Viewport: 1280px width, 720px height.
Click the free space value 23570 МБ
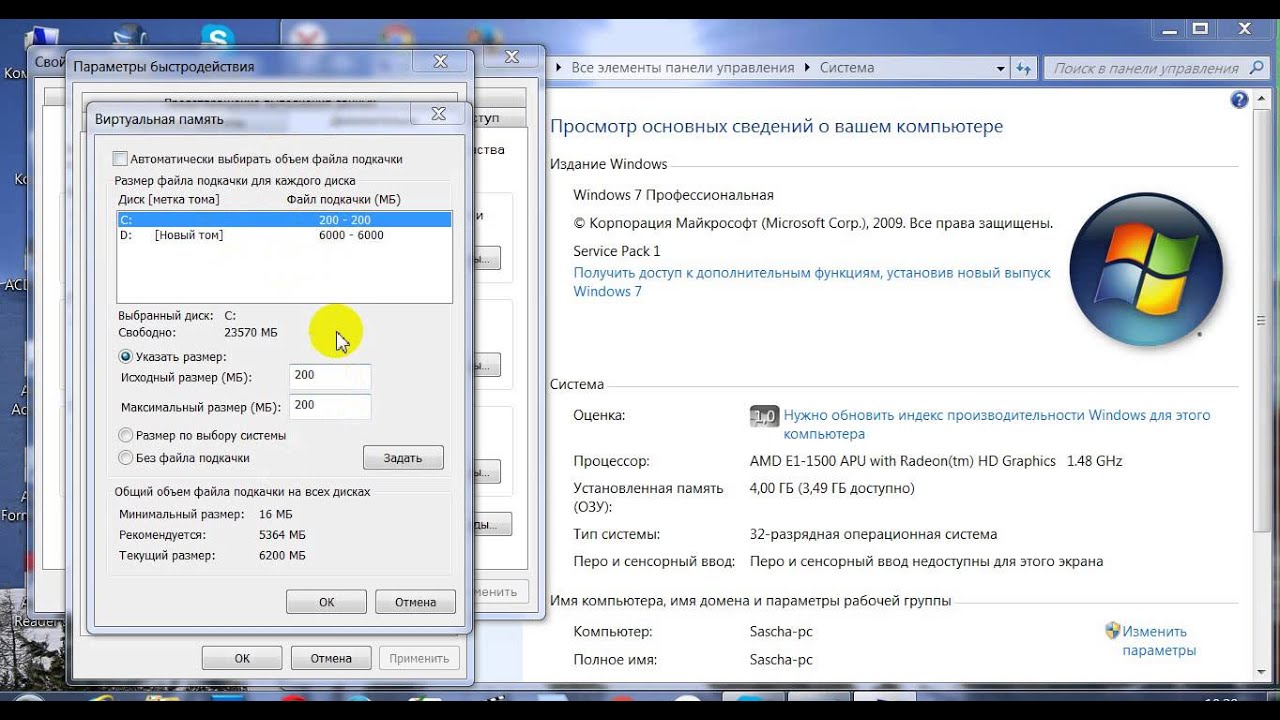(x=251, y=332)
